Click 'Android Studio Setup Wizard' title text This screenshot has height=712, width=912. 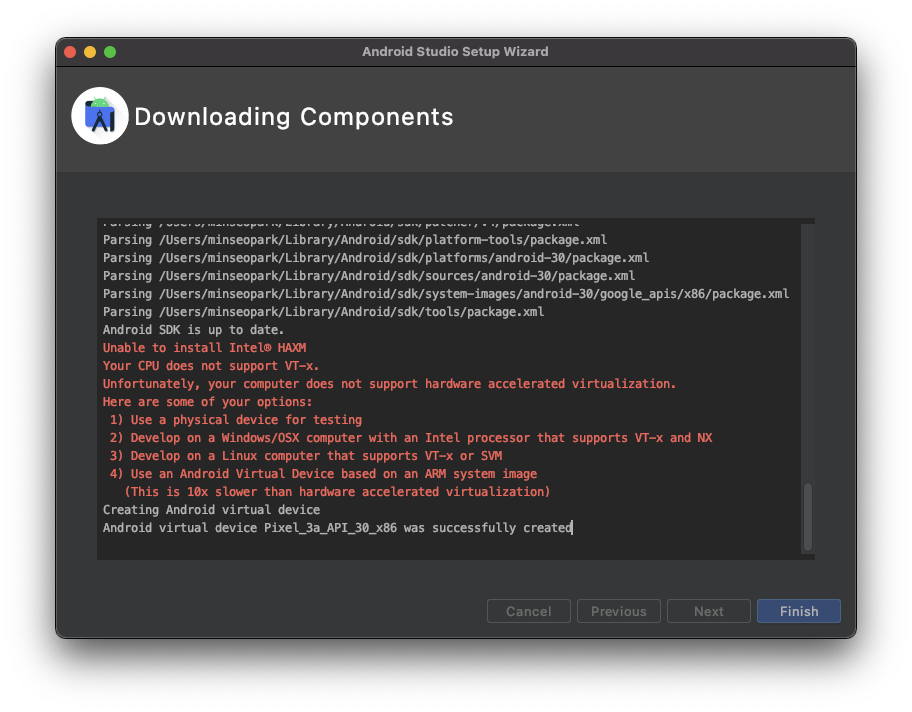point(455,52)
